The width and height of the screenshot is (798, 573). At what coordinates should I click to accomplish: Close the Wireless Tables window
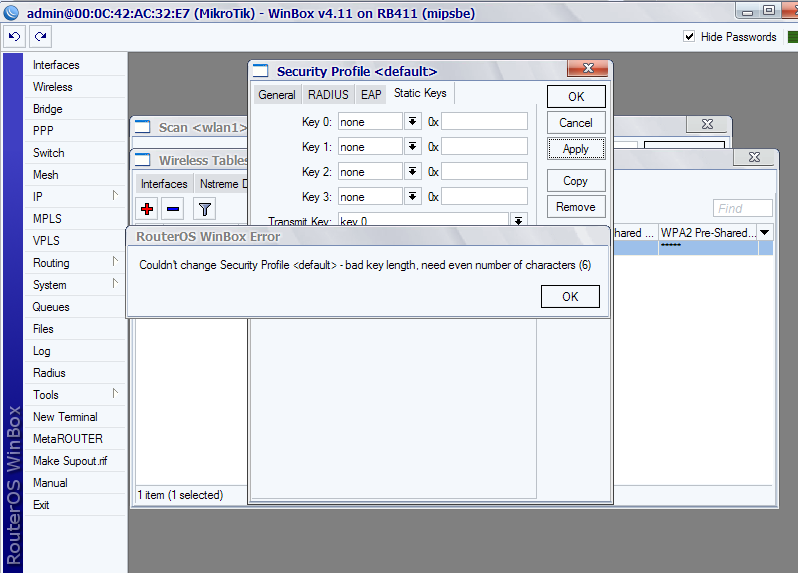coord(754,157)
